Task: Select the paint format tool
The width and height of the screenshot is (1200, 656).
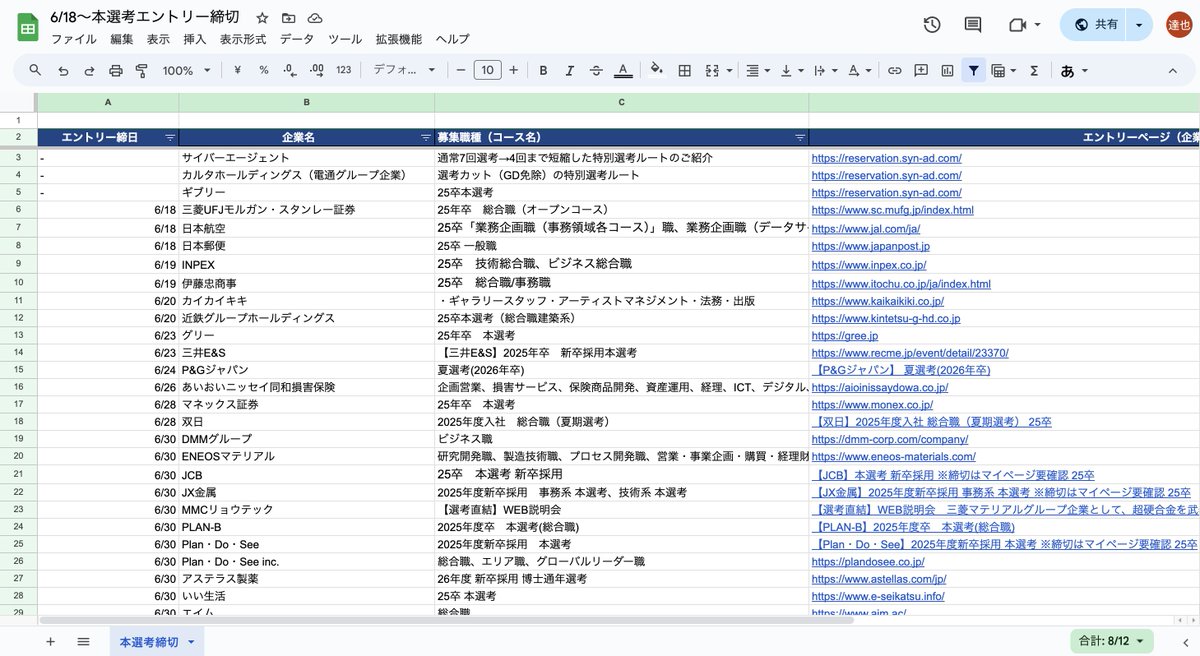Action: coord(141,70)
